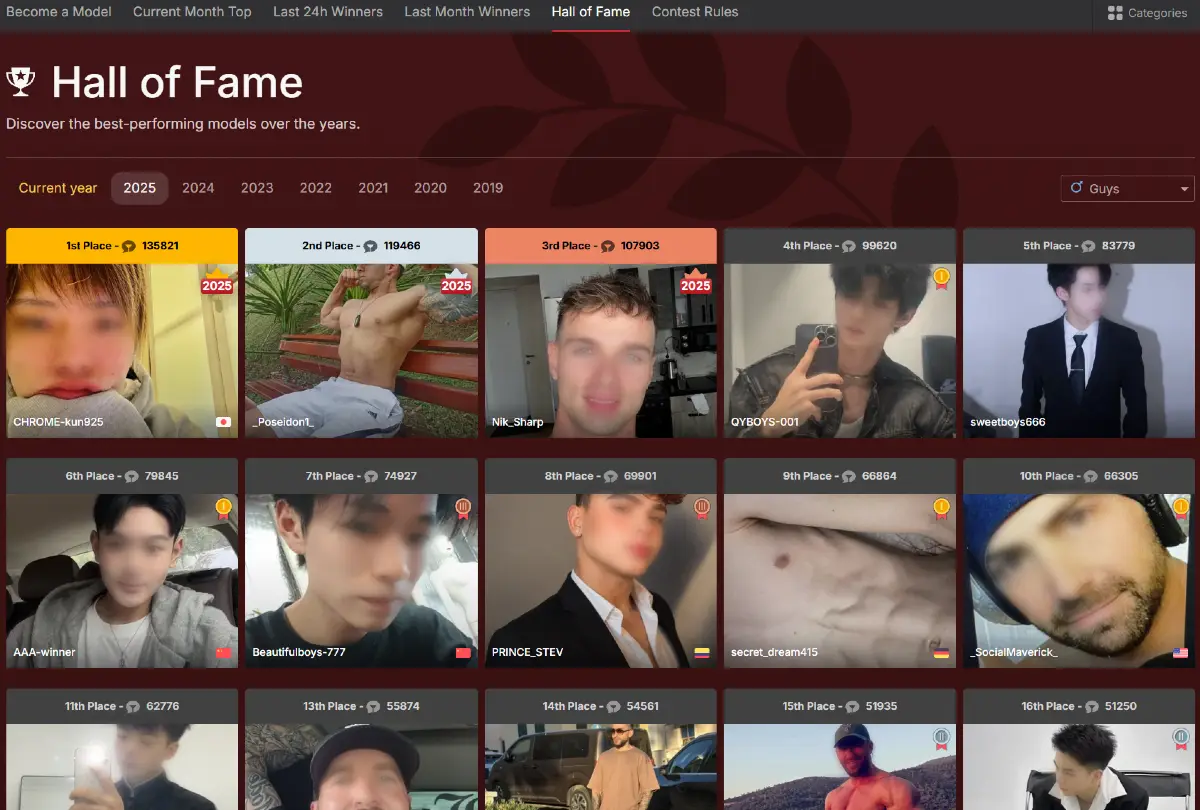Click the medal badge on QYBOYS-001 card
Screen dimensions: 1200x810
click(x=941, y=278)
